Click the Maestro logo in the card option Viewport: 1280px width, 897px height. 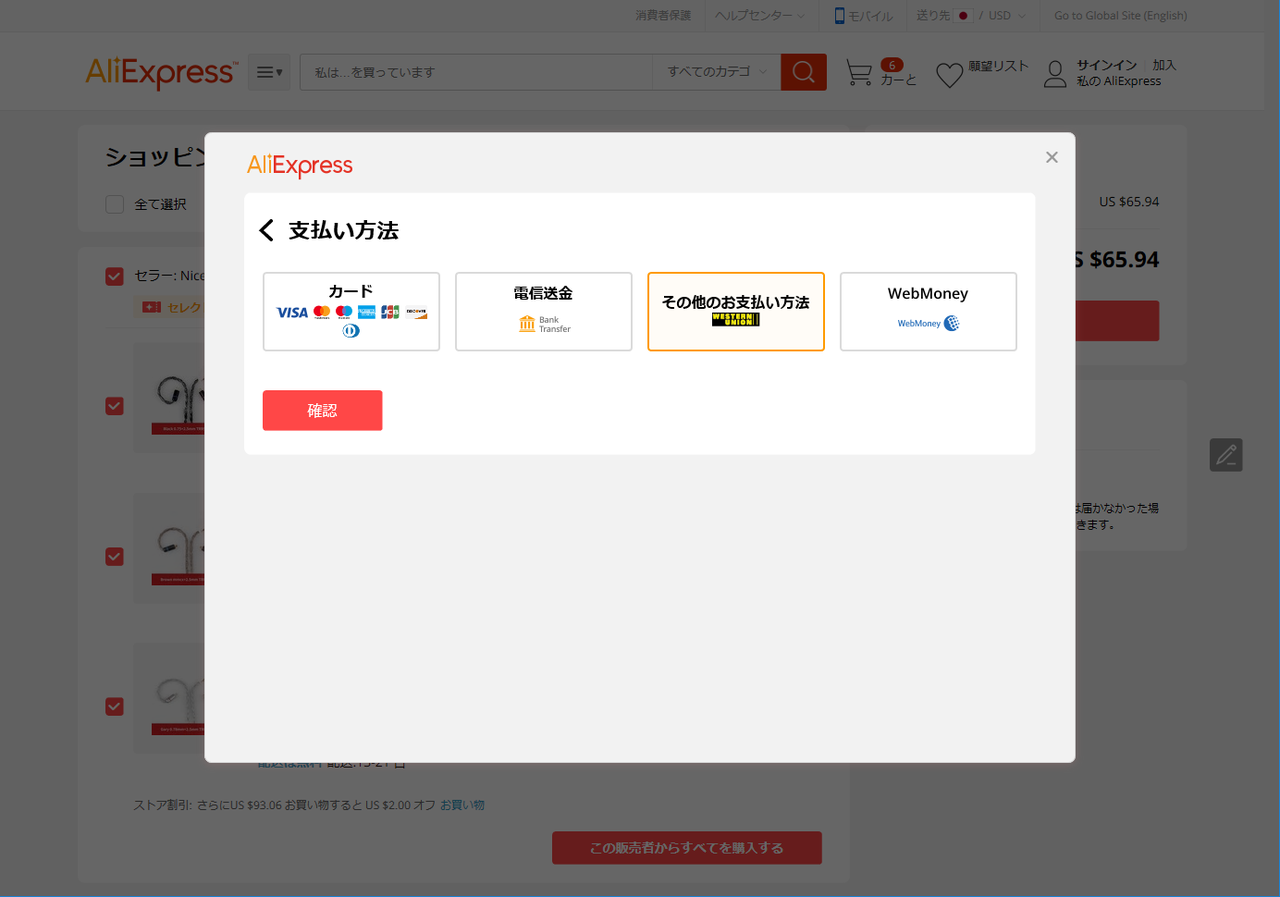point(344,313)
